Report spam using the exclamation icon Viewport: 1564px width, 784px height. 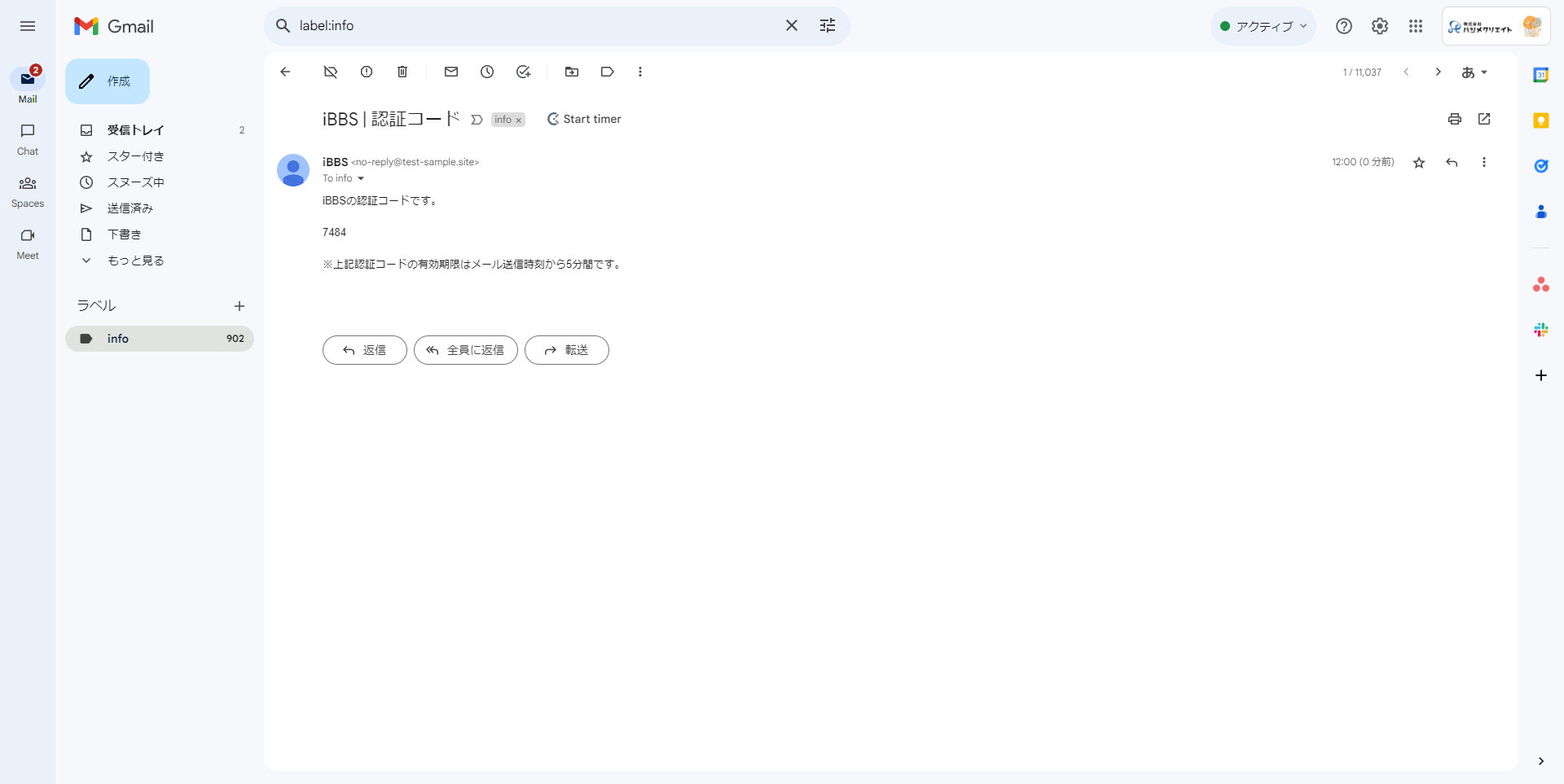[x=367, y=72]
